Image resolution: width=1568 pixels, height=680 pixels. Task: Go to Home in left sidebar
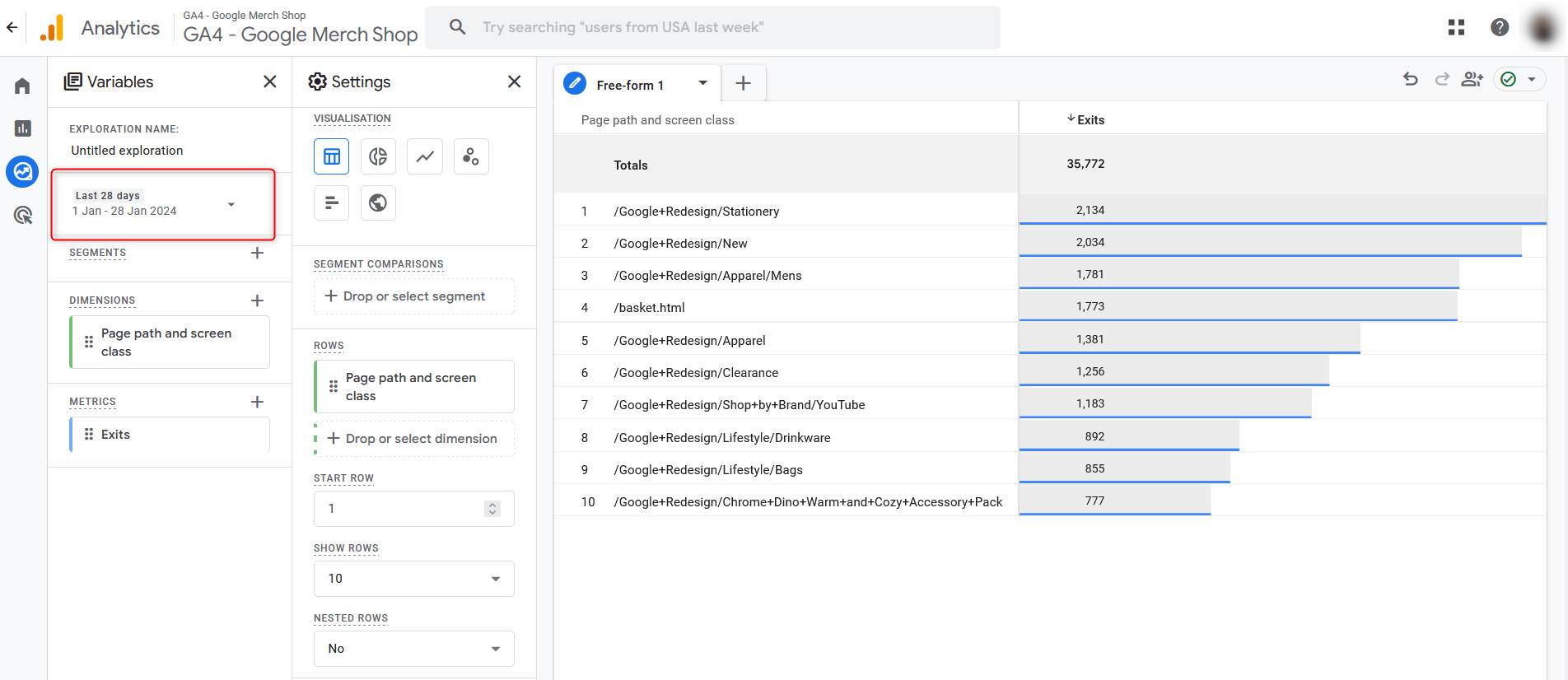pos(22,86)
